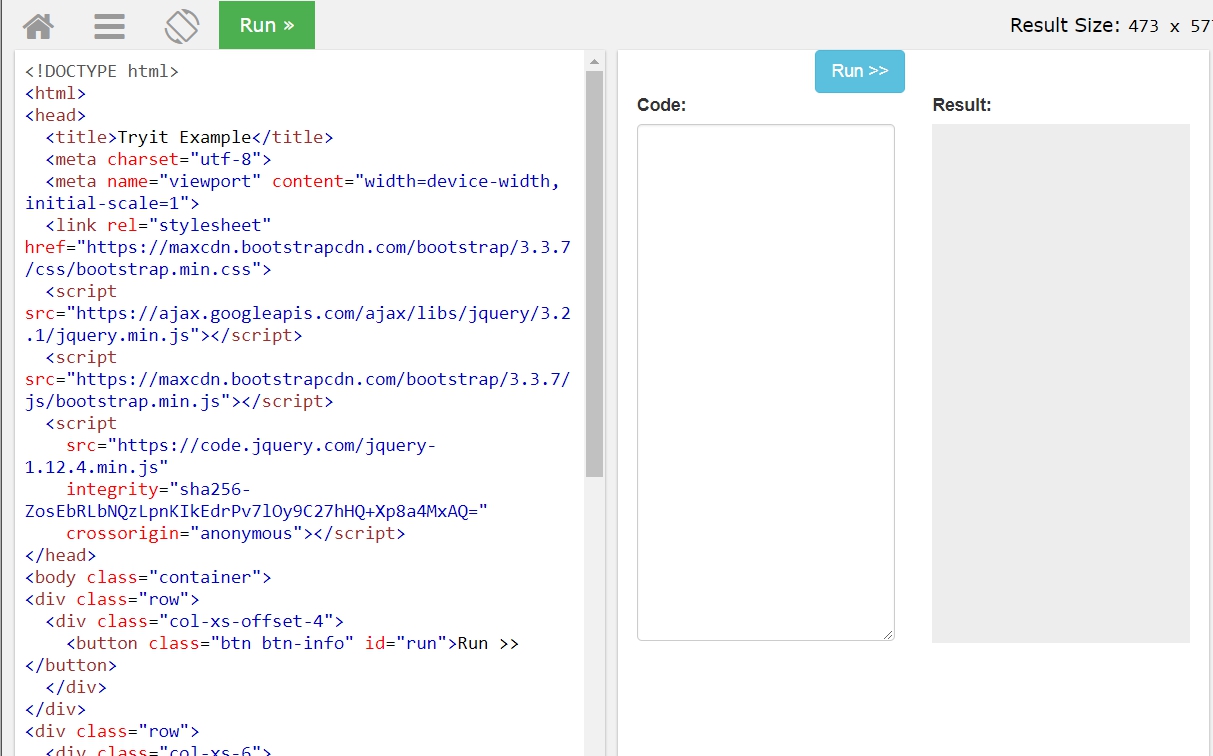Click the 'body class="container"' line

pos(148,578)
